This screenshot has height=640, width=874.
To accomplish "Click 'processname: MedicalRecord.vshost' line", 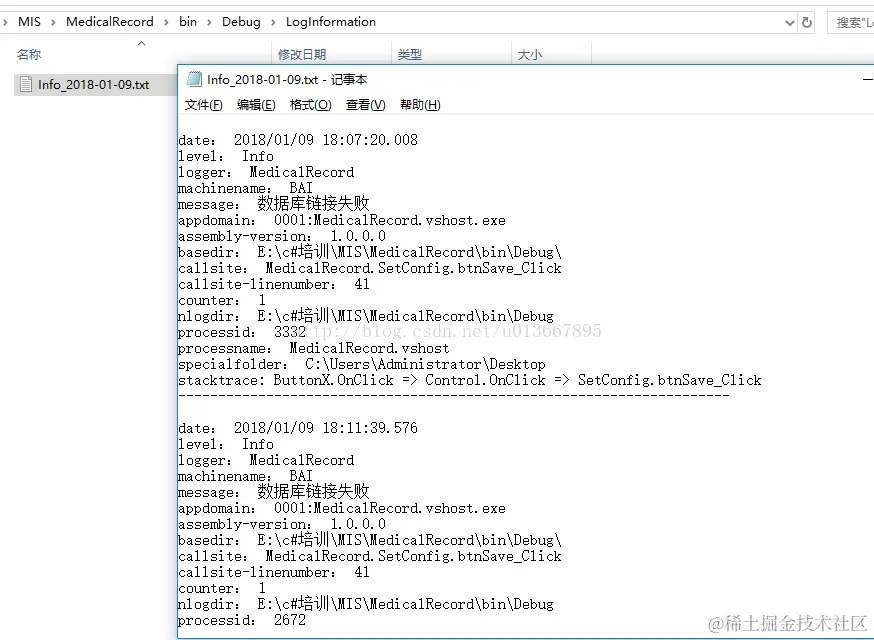I will coord(313,348).
